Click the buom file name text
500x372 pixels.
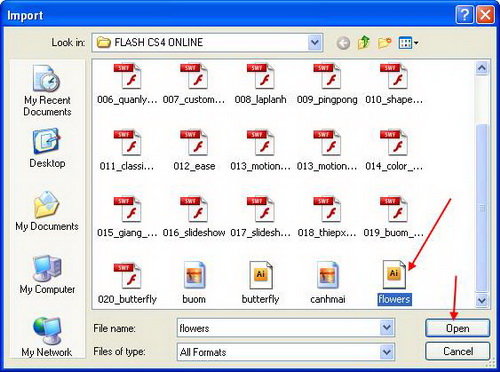click(x=194, y=299)
